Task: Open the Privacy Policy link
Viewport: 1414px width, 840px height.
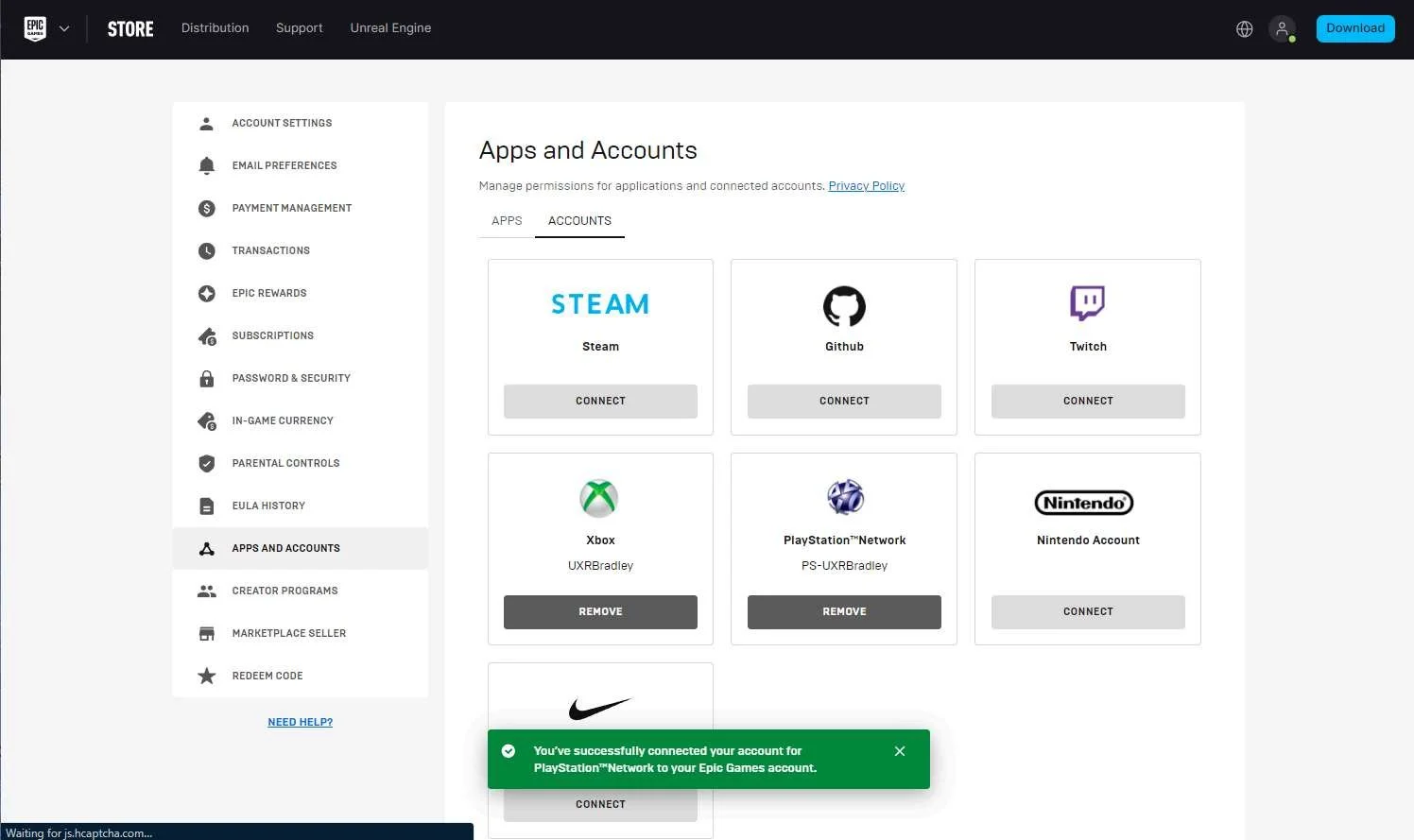Action: 867,186
